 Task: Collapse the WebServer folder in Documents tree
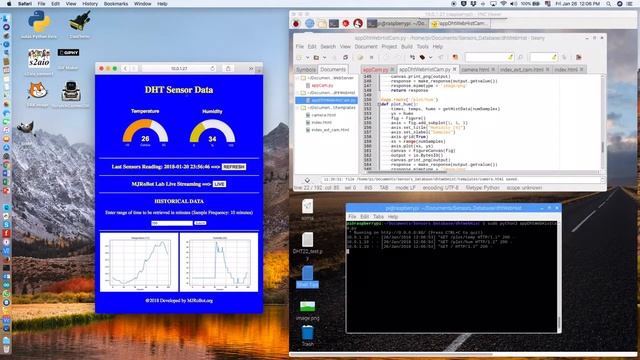point(298,78)
